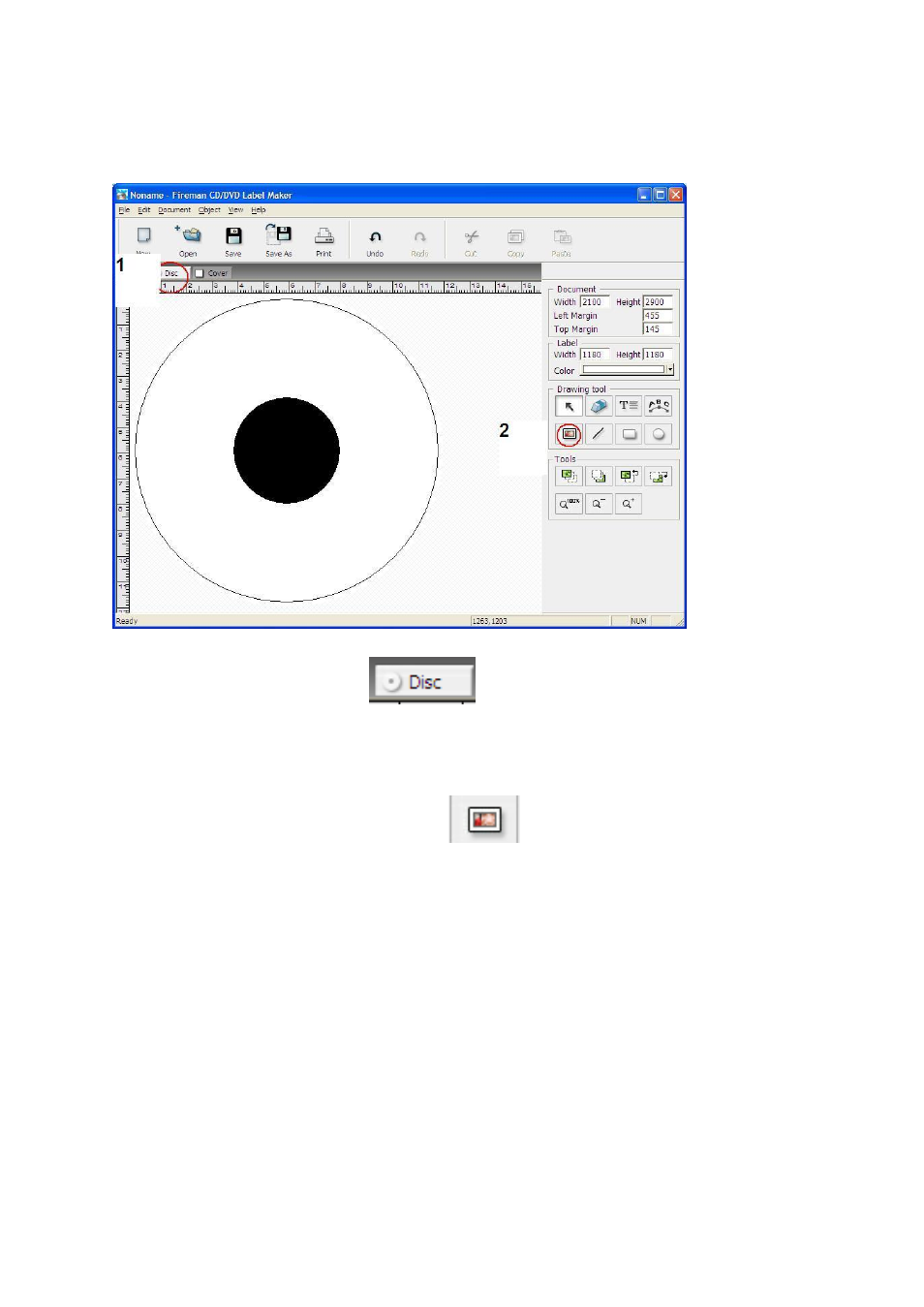
Task: Click the black center hole of the disc
Action: point(287,451)
